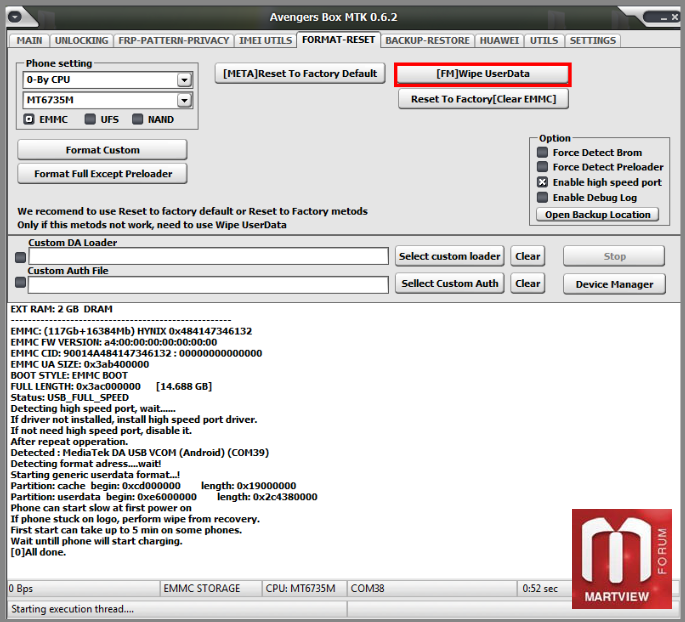This screenshot has height=622, width=685.
Task: Click Open Backup Location button
Action: [x=597, y=214]
